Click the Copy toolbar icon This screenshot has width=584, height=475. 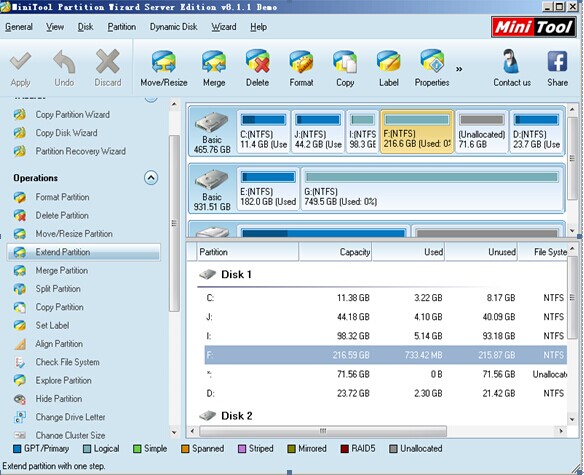(x=345, y=61)
